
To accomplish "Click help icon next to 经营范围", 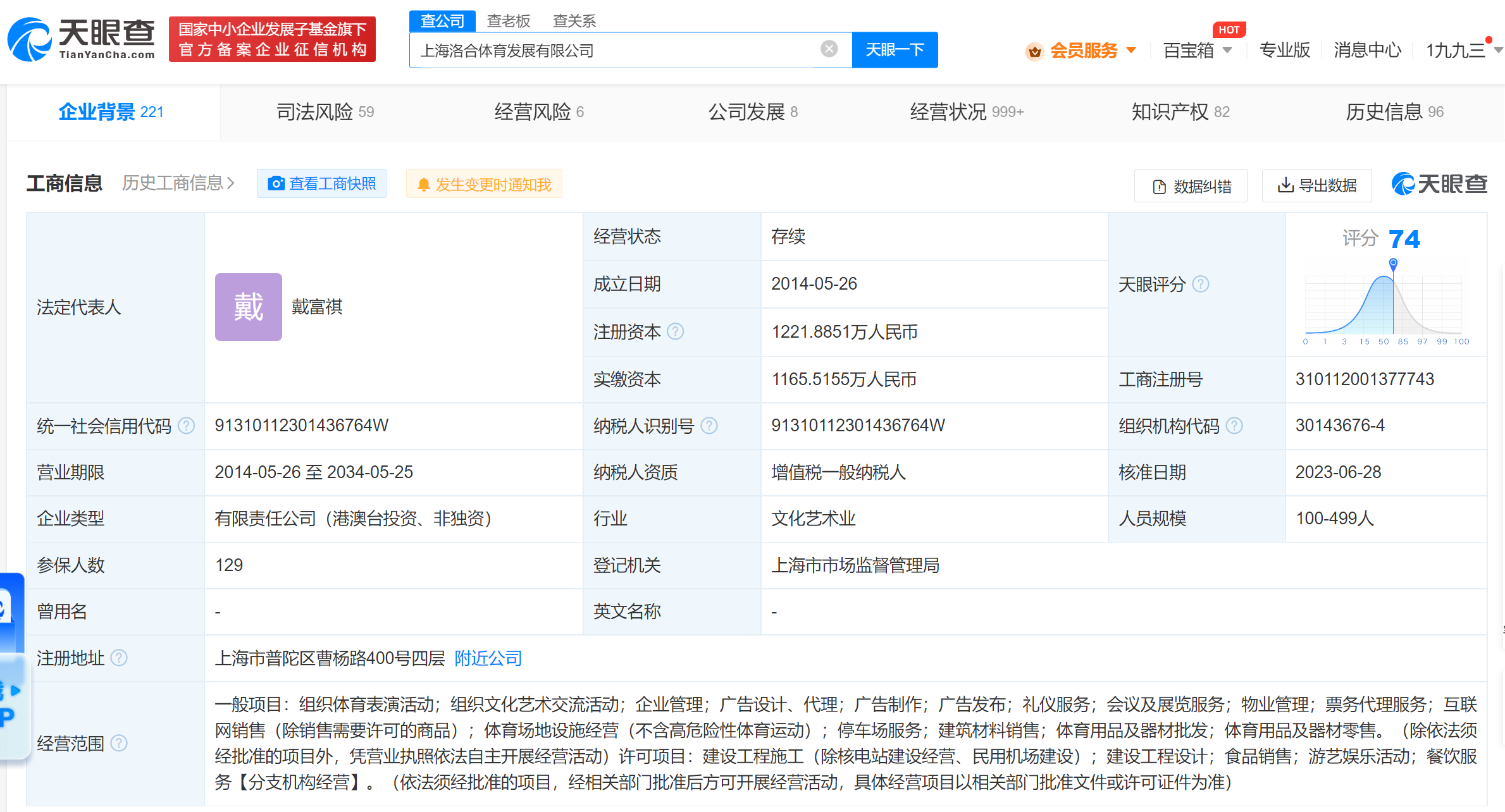I will click(119, 743).
